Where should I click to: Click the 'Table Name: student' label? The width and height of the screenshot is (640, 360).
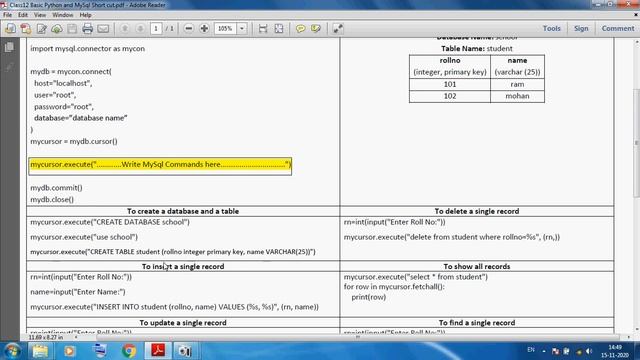[x=476, y=49]
